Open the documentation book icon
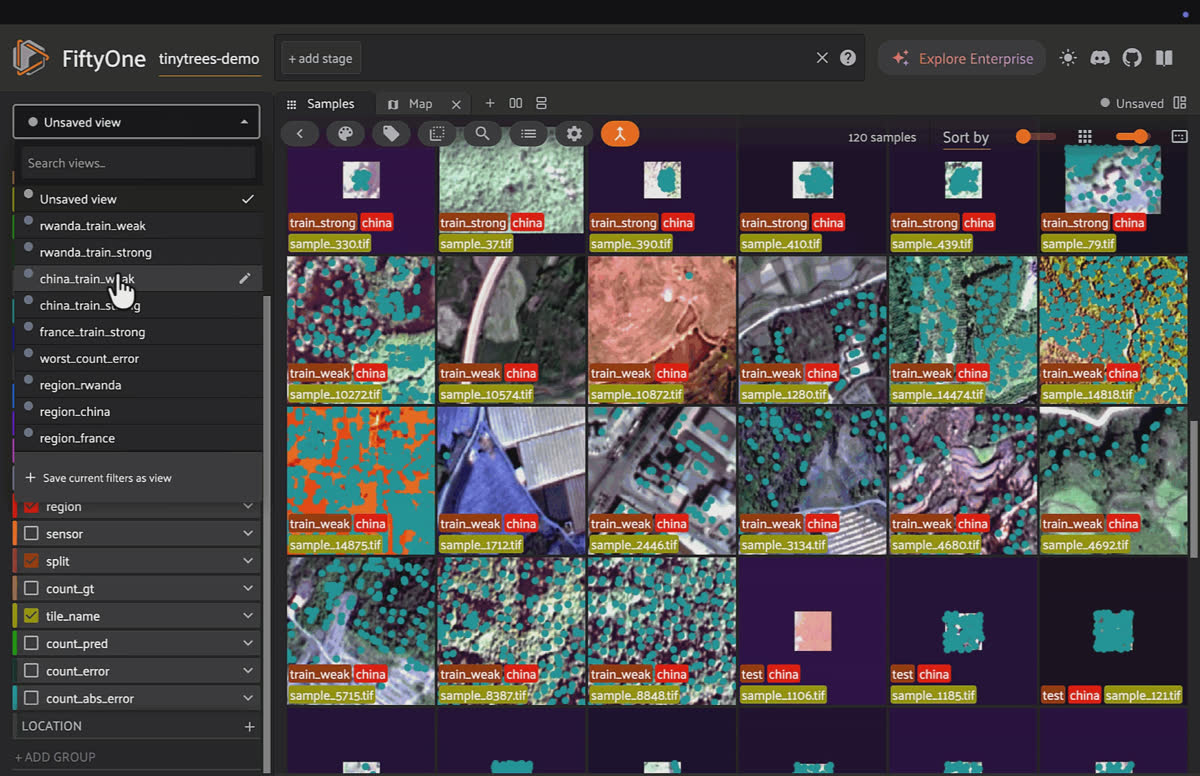Image resolution: width=1200 pixels, height=776 pixels. pyautogui.click(x=1164, y=58)
